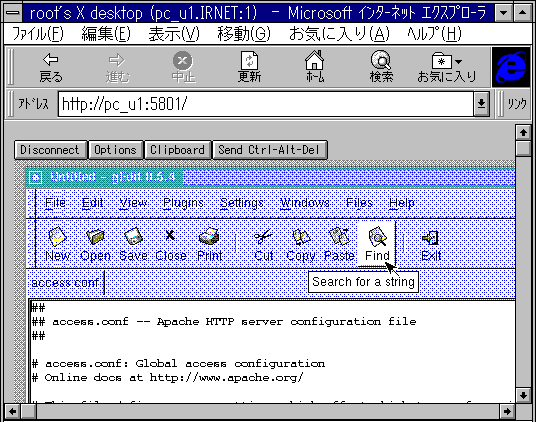Viewport: 536px width, 422px height.
Task: Click the address URL input field
Action: (266, 104)
